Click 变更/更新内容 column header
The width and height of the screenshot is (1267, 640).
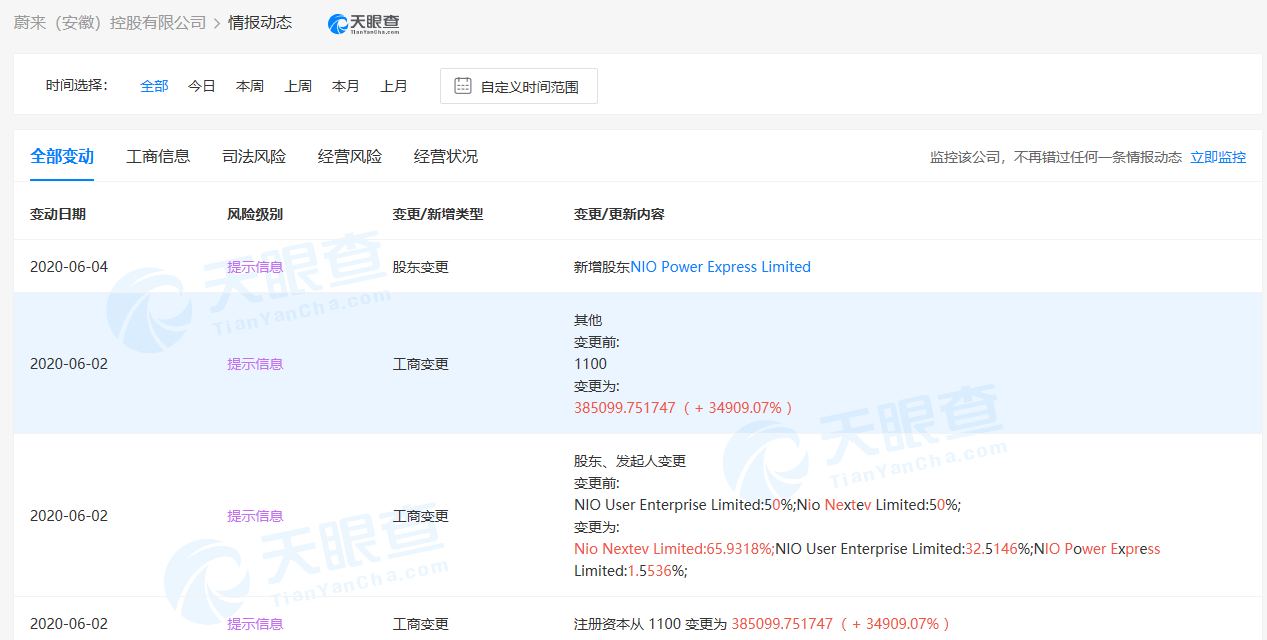point(619,214)
